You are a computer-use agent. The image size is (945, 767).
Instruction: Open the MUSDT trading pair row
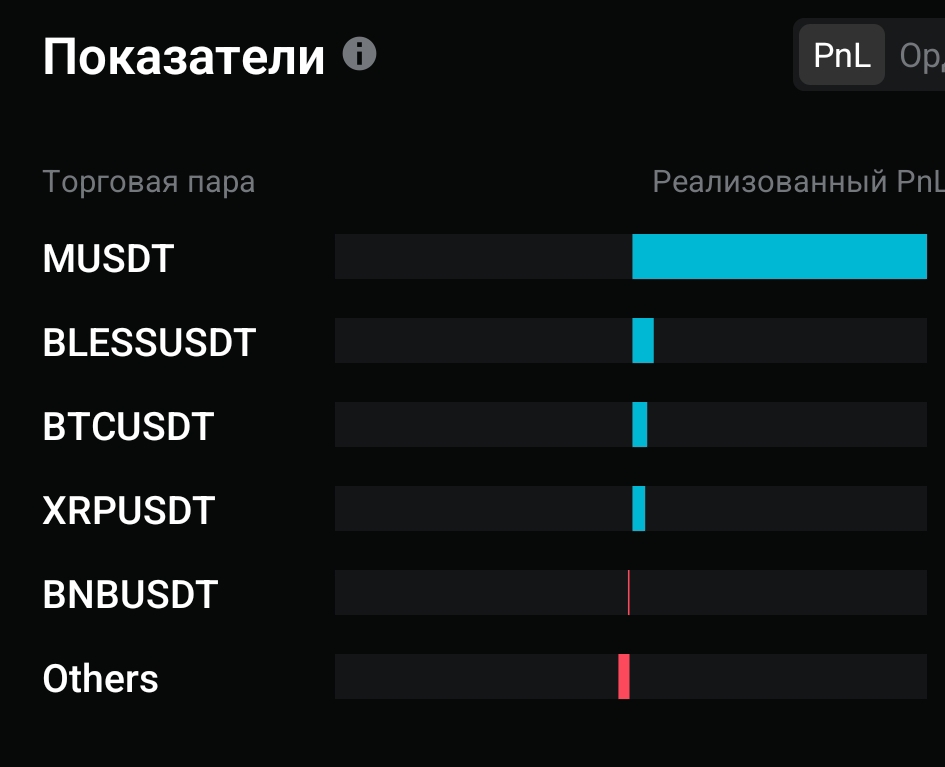[x=108, y=259]
